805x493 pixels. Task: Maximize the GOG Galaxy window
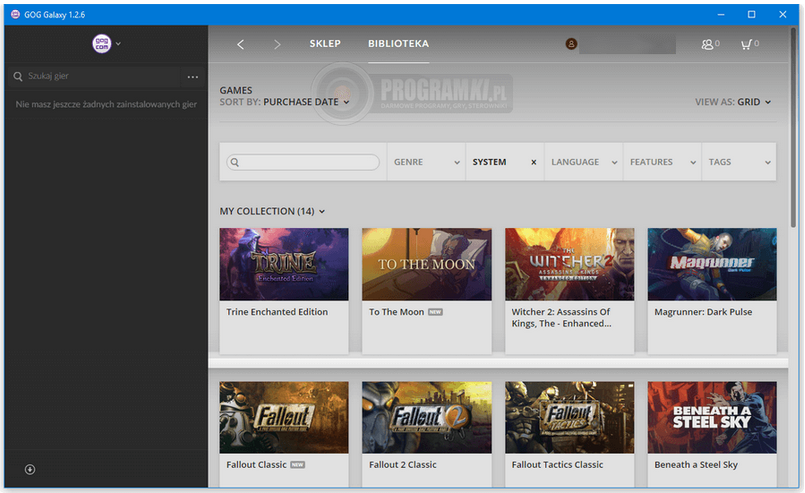click(x=752, y=14)
